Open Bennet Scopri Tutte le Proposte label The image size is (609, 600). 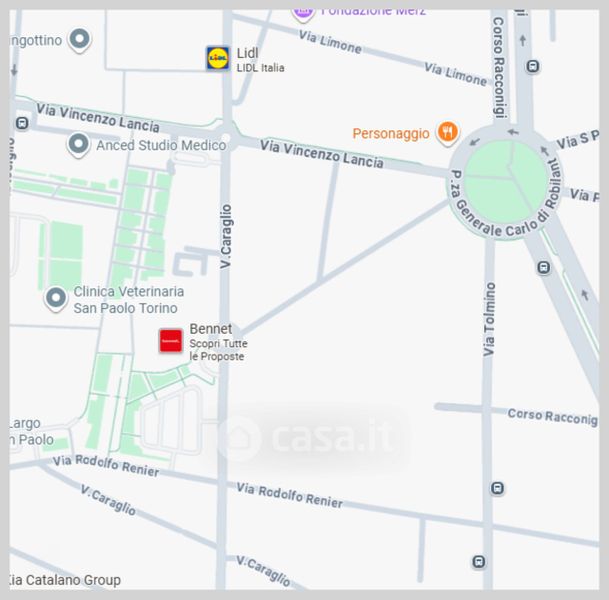pos(218,342)
